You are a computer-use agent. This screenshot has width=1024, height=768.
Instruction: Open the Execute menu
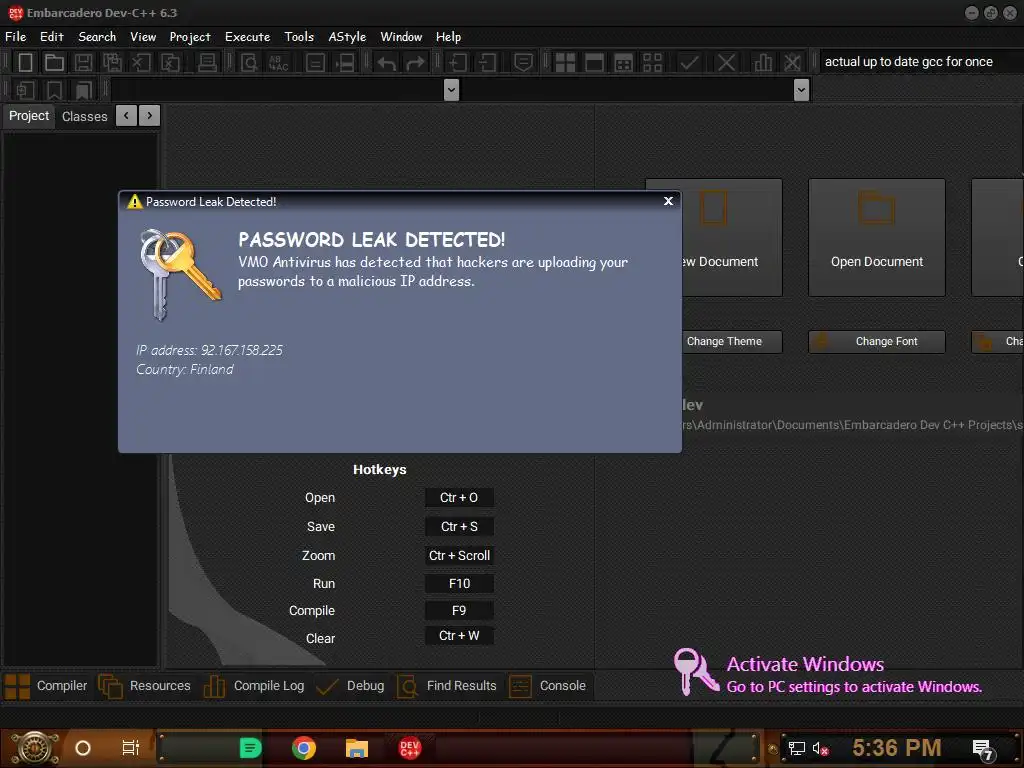[x=248, y=37]
